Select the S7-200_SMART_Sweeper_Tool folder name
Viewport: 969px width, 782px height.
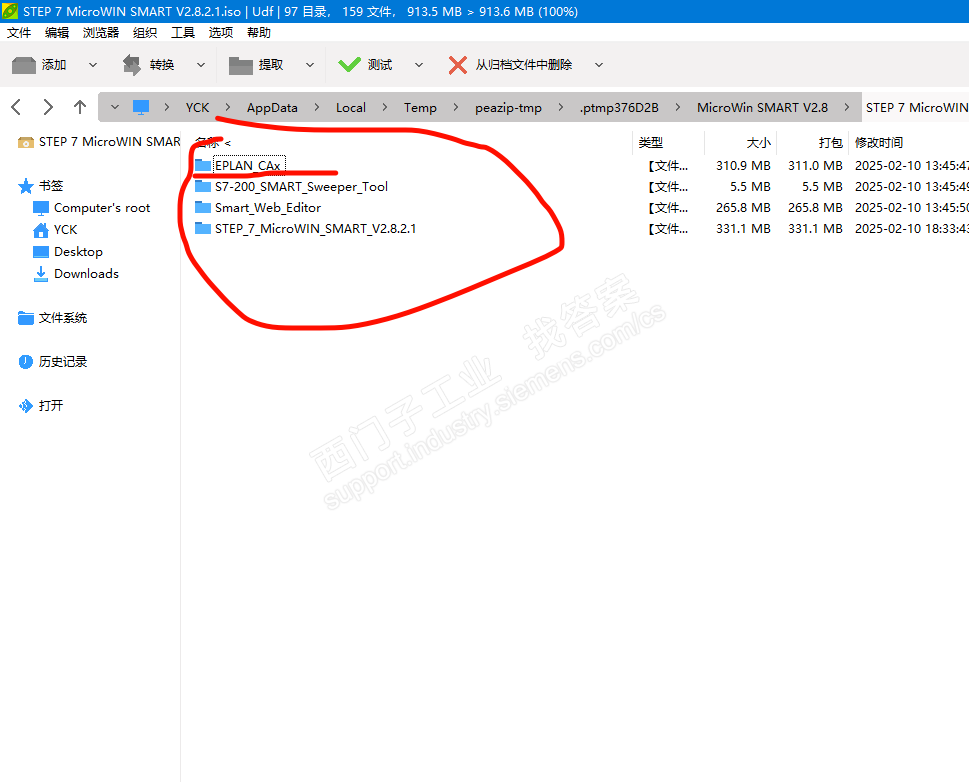pos(302,187)
